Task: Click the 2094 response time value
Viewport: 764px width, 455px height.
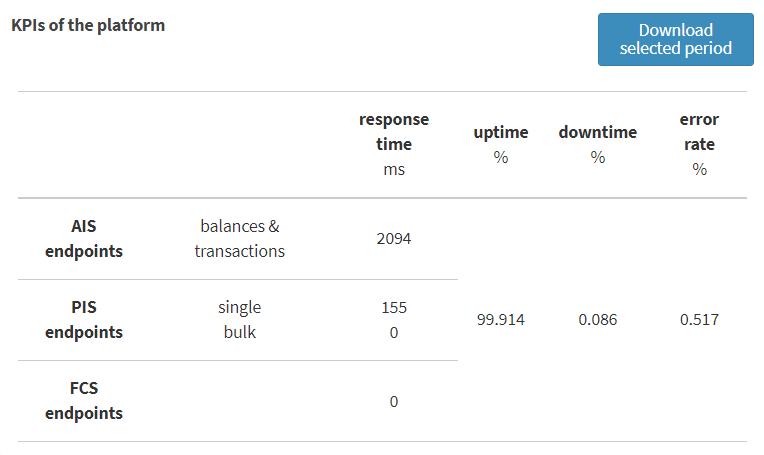Action: 394,239
